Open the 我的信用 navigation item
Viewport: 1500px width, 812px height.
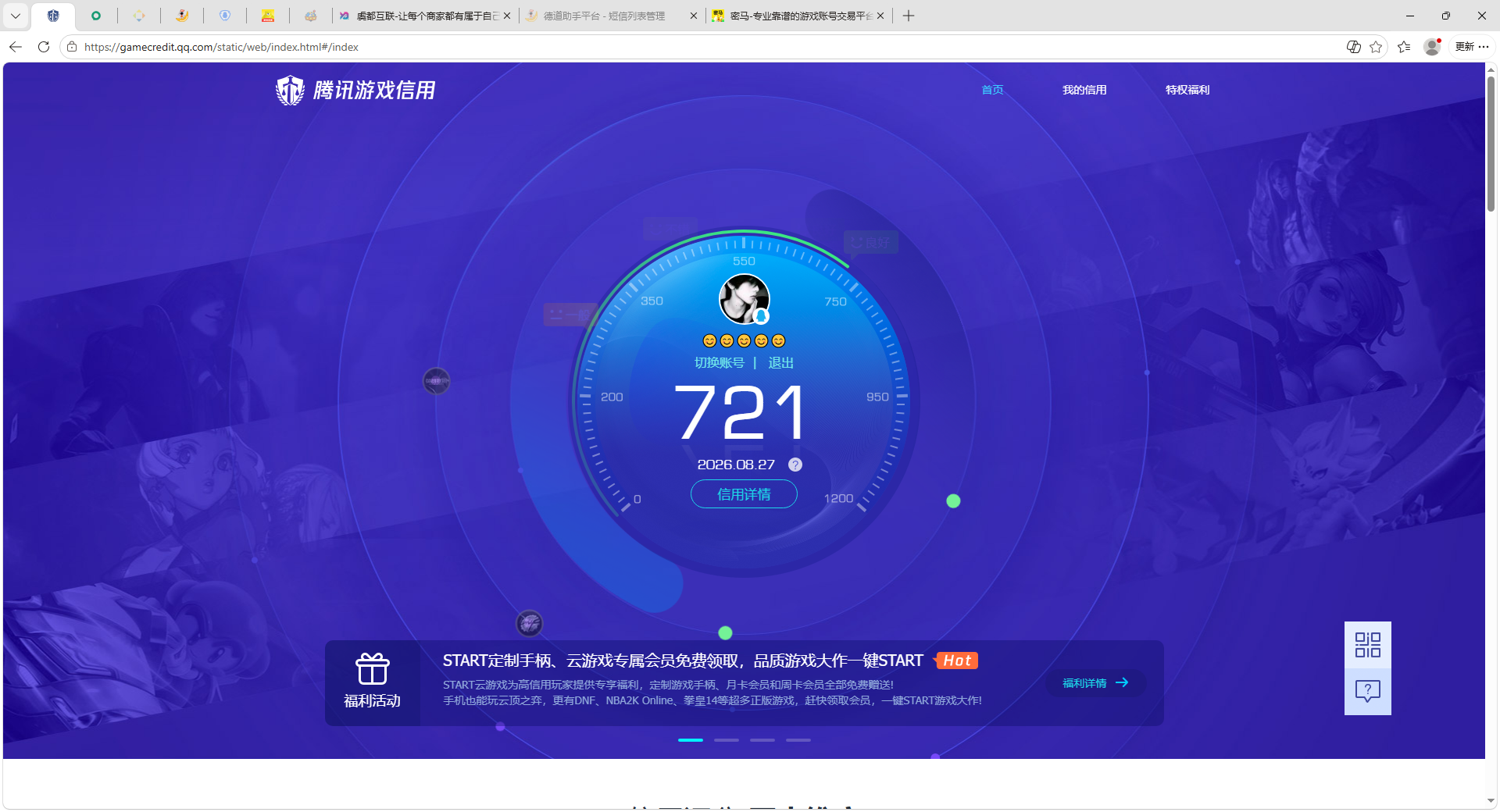click(x=1084, y=90)
